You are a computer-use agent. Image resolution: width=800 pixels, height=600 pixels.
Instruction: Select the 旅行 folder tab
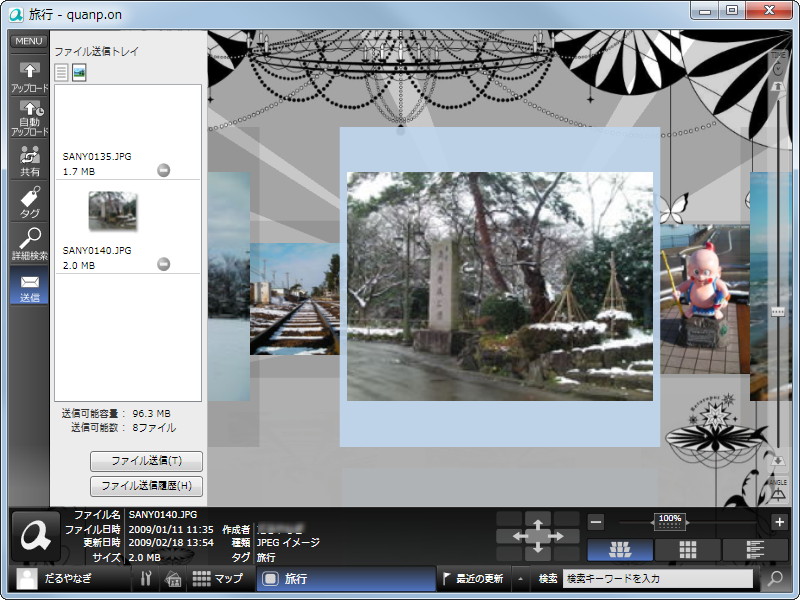(x=346, y=578)
